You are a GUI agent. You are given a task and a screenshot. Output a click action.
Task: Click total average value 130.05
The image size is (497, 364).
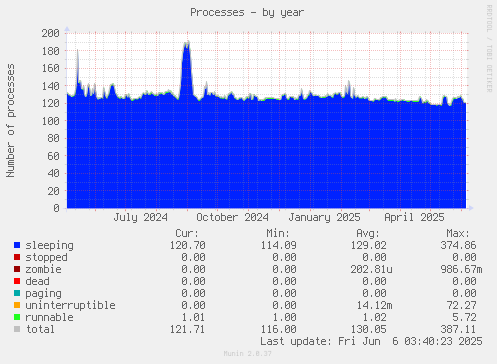(368, 329)
